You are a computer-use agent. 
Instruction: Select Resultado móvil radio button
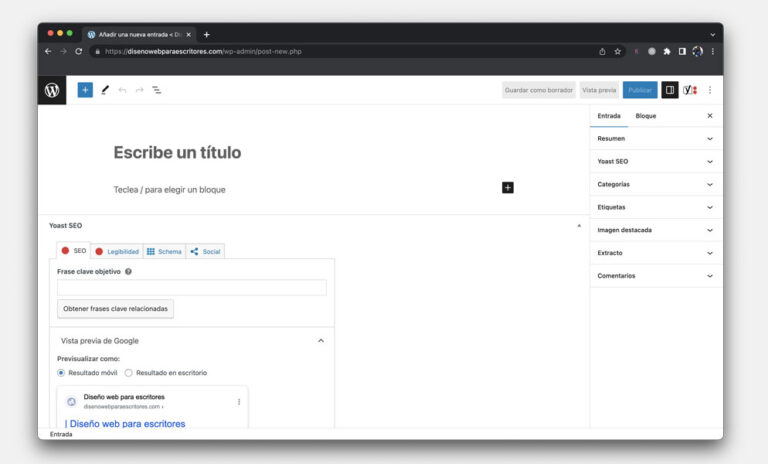(61, 373)
